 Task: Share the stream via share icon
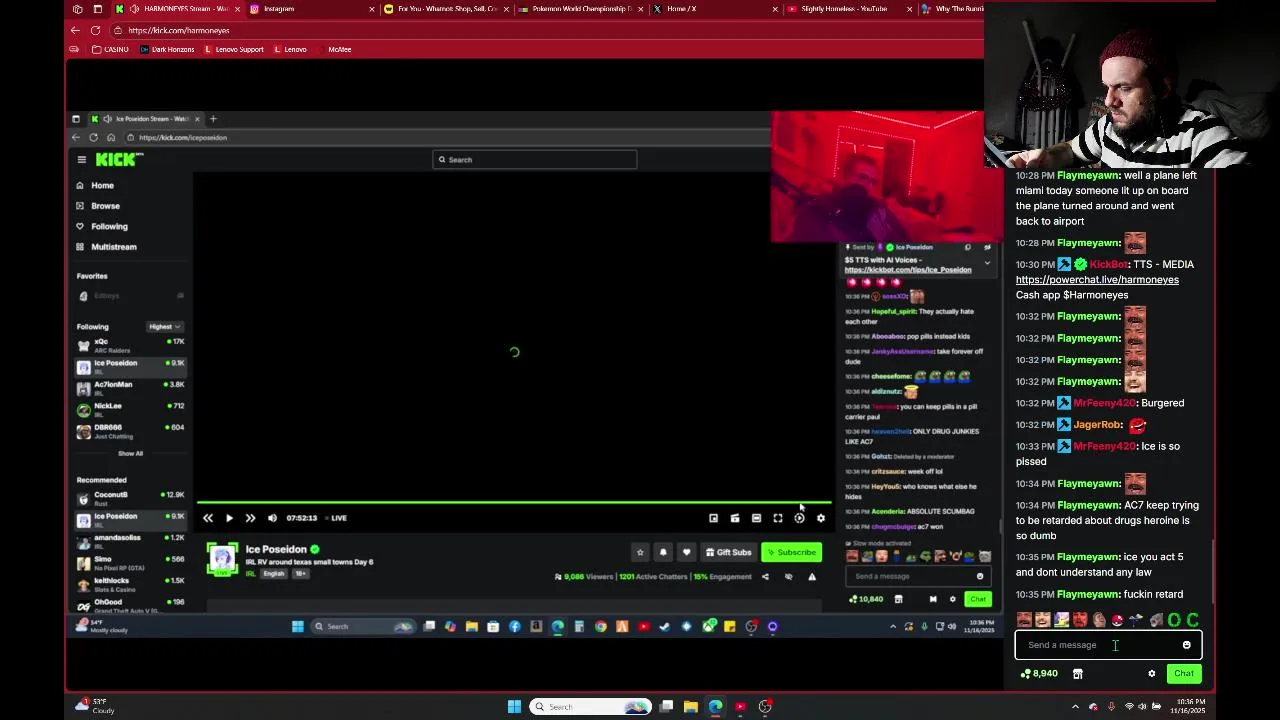pos(765,576)
